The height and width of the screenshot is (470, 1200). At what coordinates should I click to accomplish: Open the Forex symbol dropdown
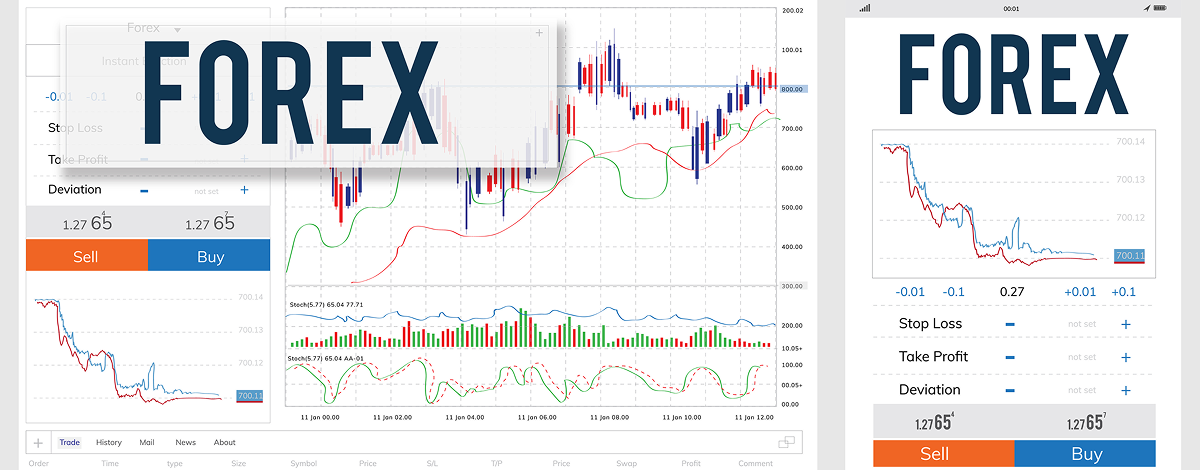pos(176,29)
